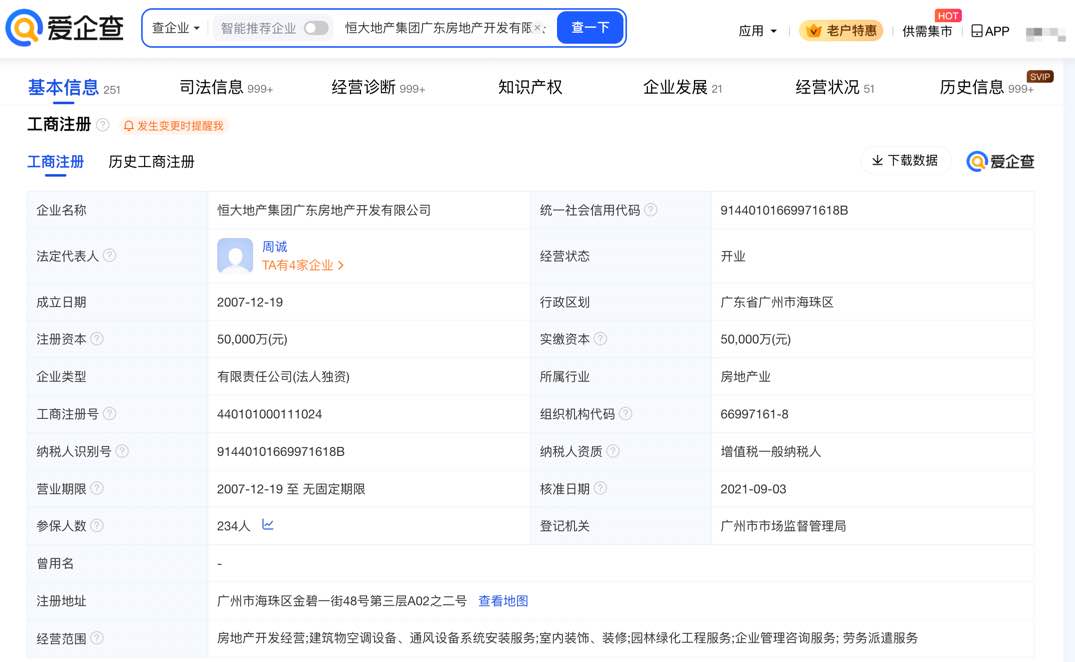Click help icon beside 营业期限
The height and width of the screenshot is (662, 1075).
coord(97,488)
